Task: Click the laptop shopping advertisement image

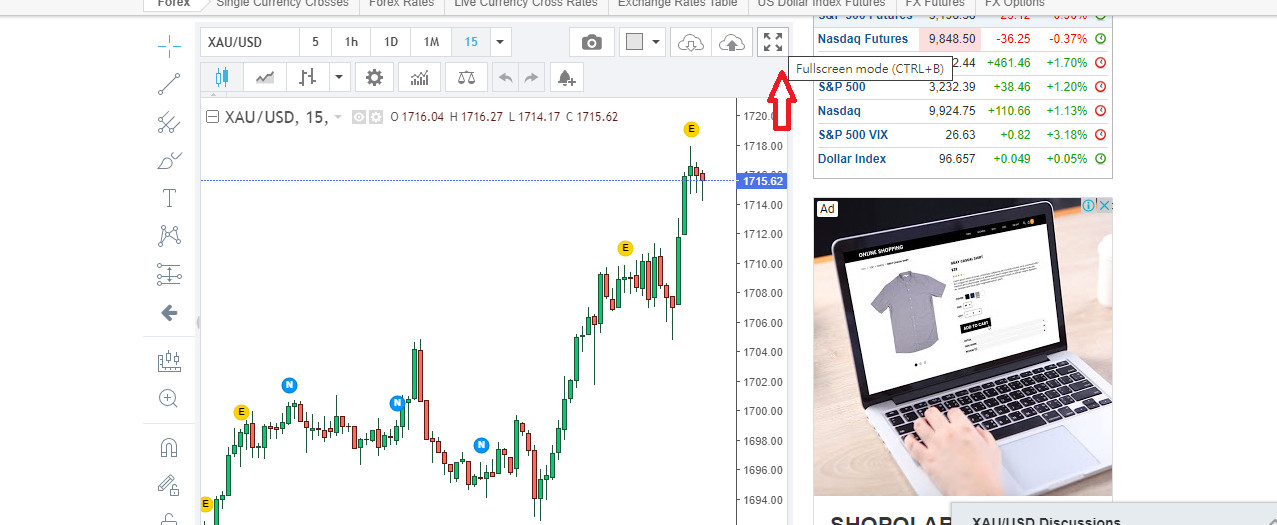Action: pos(963,346)
